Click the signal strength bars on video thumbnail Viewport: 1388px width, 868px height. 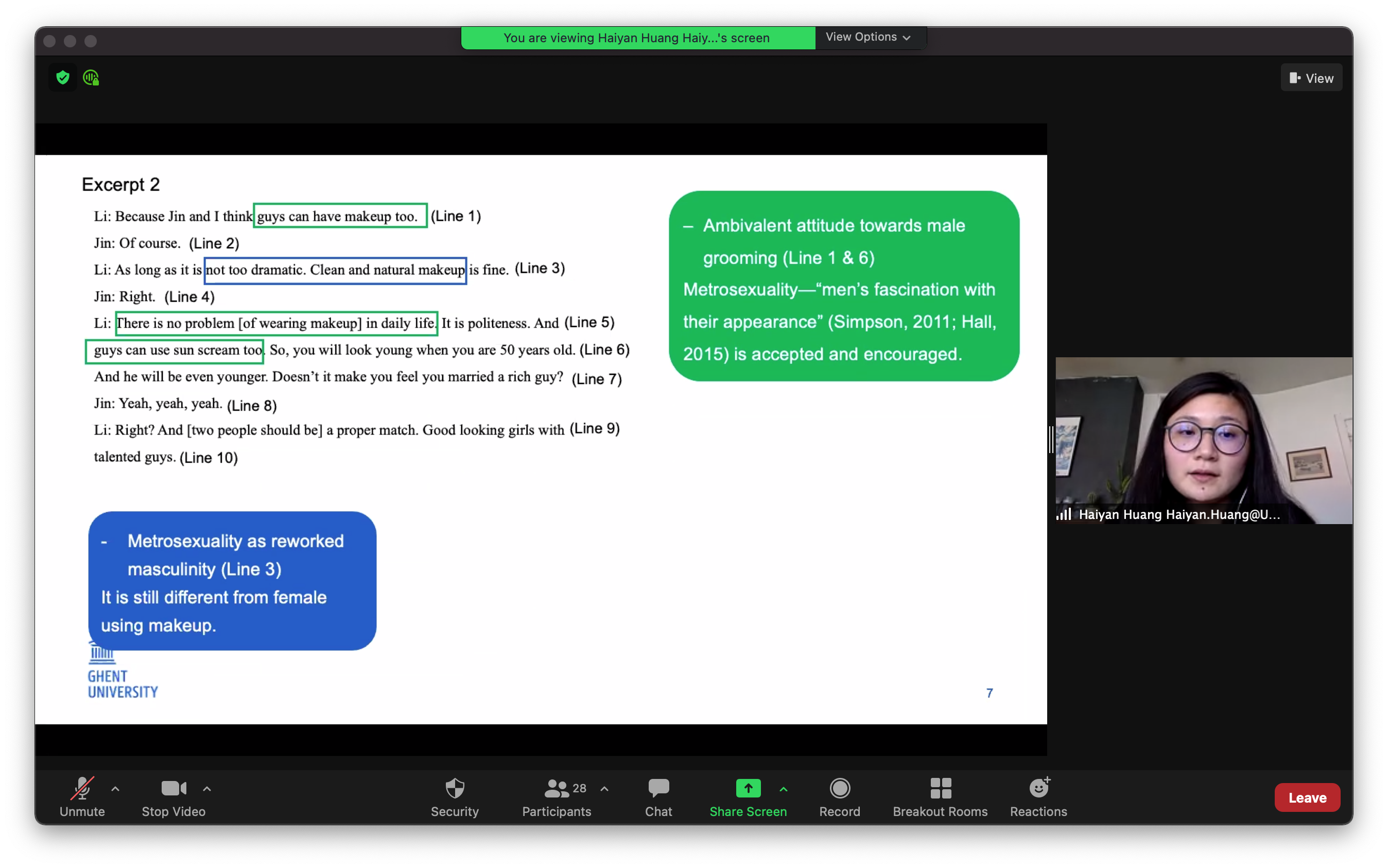point(1064,514)
